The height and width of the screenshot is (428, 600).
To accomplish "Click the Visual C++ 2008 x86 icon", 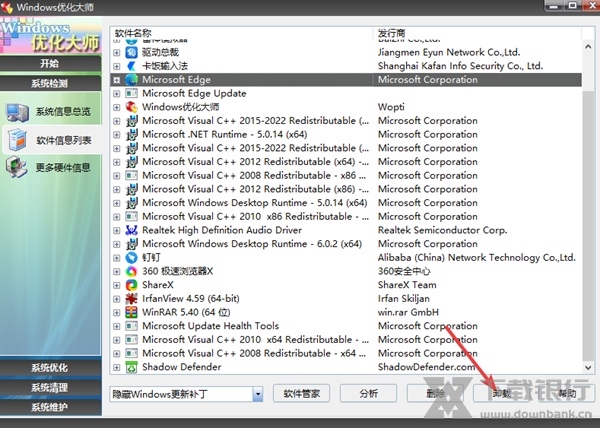I will [131, 175].
